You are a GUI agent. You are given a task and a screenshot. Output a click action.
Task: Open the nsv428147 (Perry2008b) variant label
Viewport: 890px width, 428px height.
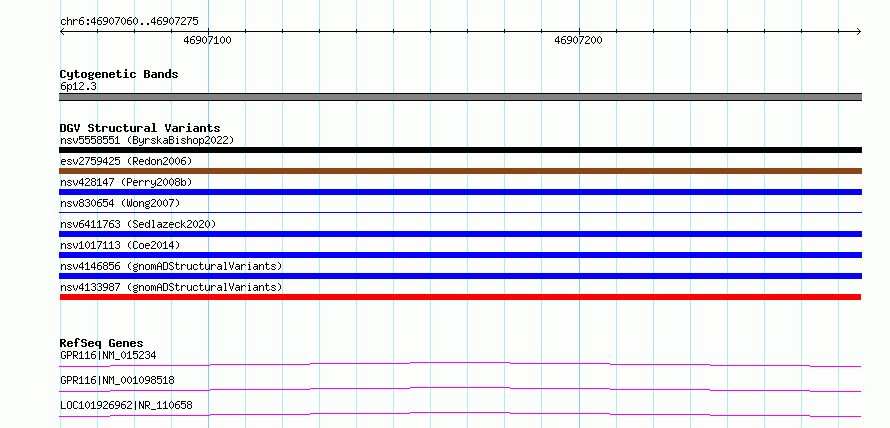(x=126, y=182)
